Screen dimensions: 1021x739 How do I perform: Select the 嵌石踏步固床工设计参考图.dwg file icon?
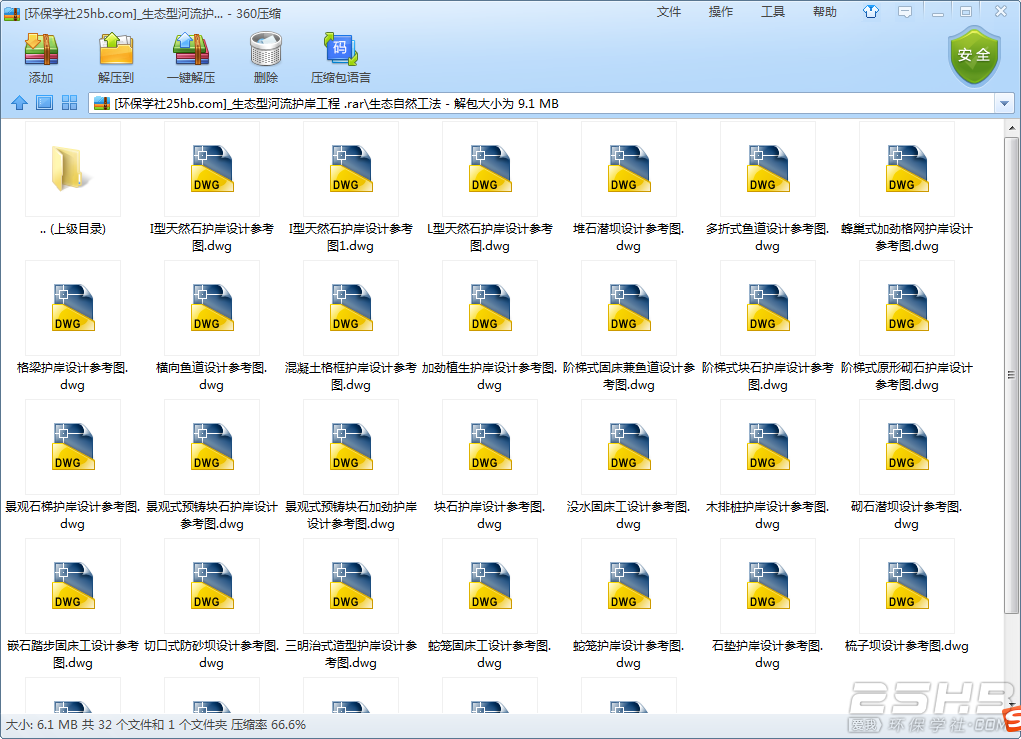(72, 586)
